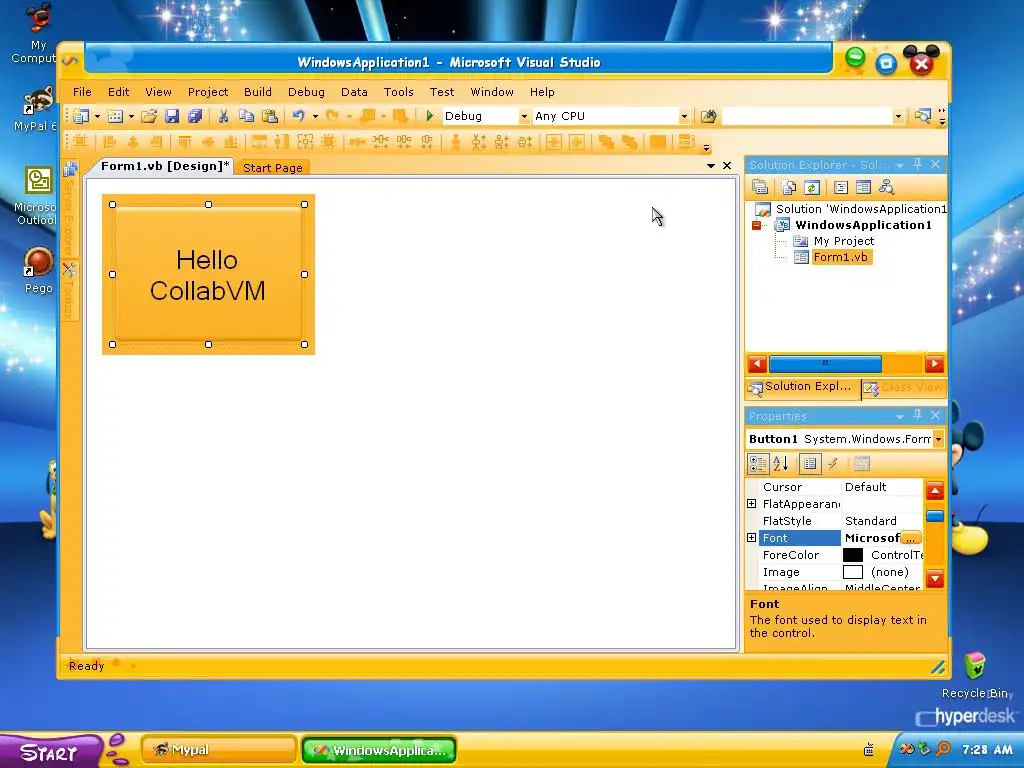Open the active files list arrow by tabs
This screenshot has height=768, width=1024.
point(711,166)
